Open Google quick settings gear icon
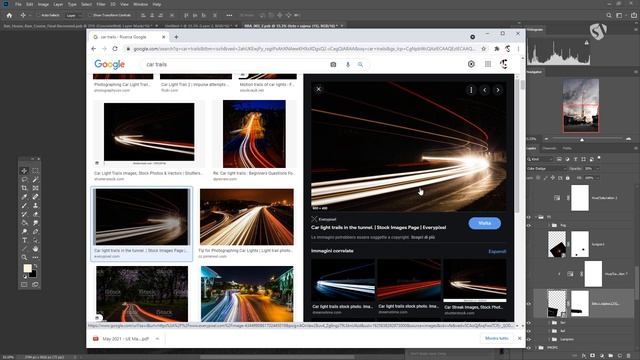The height and width of the screenshot is (360, 640). 471,64
